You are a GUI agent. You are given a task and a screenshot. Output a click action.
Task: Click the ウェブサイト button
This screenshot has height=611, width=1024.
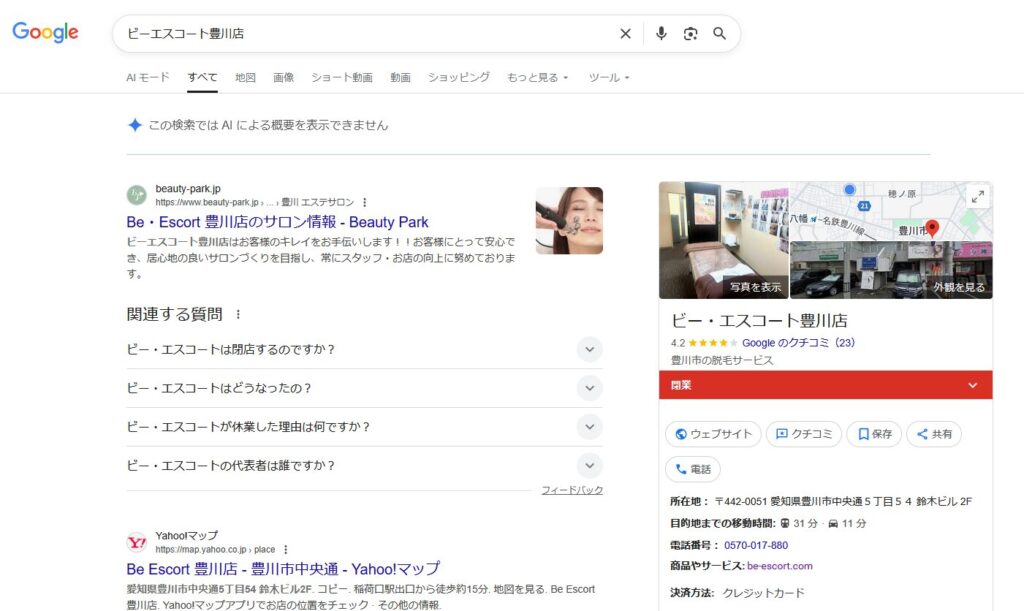click(713, 434)
